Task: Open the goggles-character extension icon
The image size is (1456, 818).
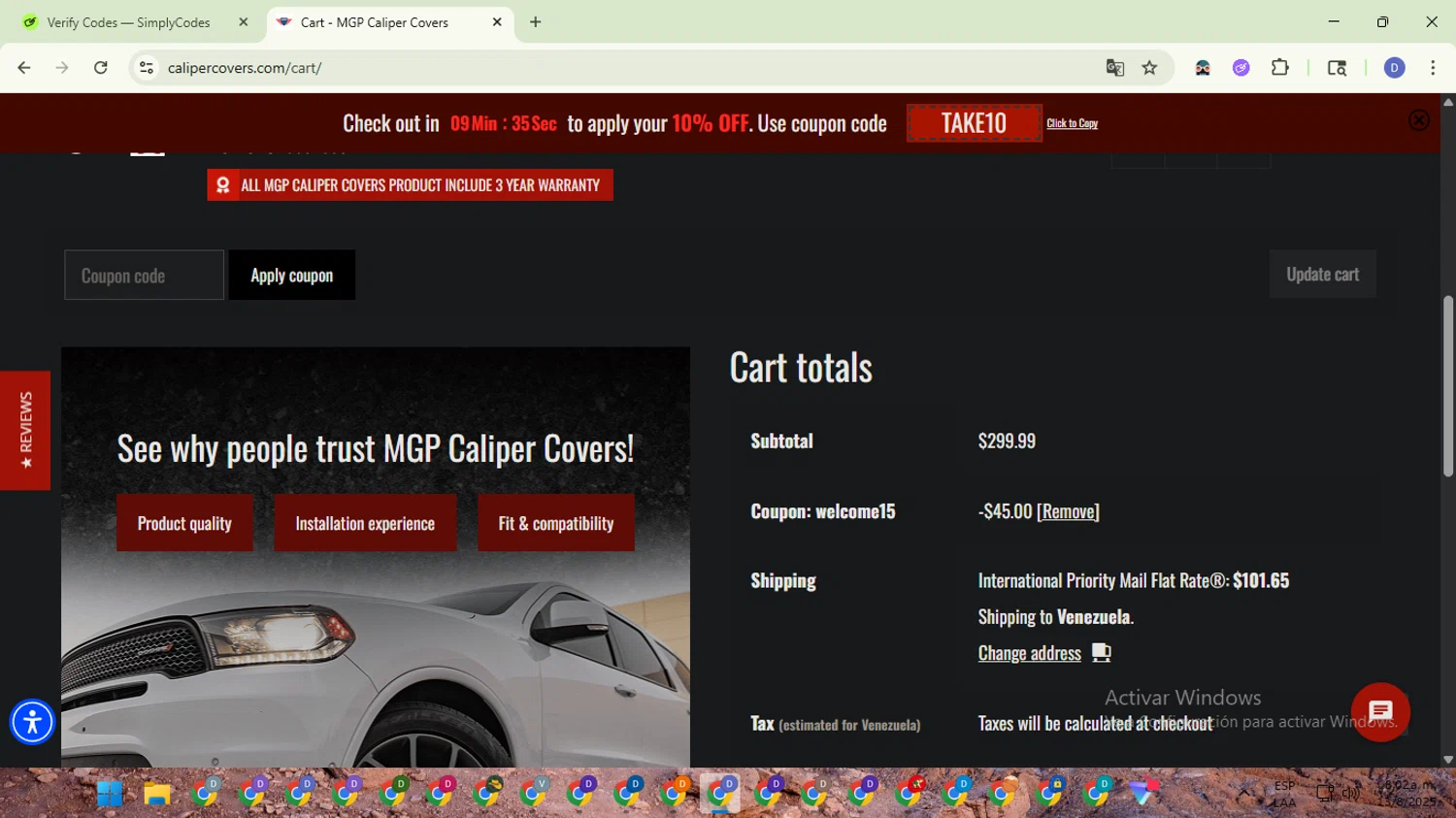Action: click(x=1203, y=68)
